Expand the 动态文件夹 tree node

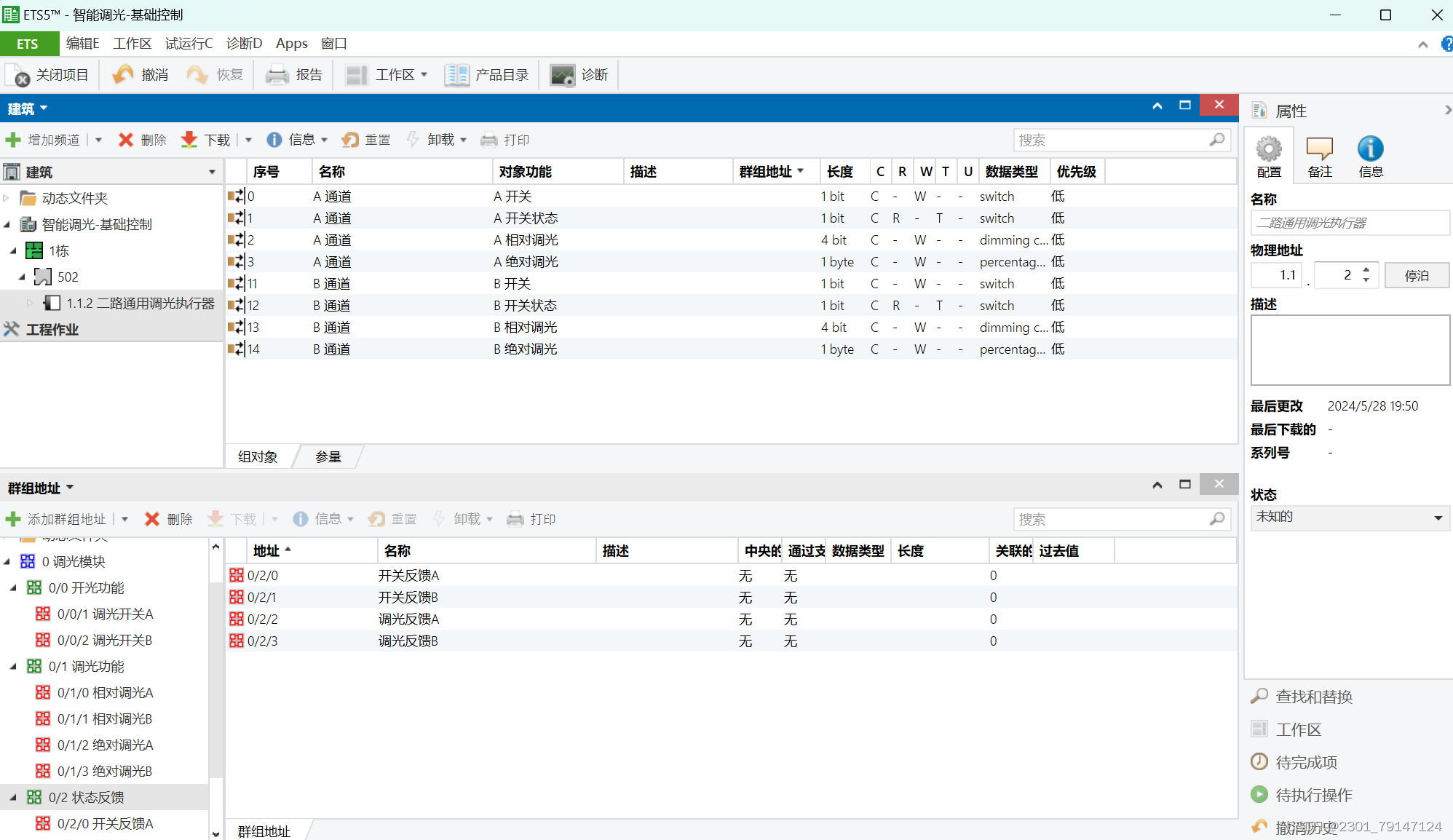pos(7,198)
